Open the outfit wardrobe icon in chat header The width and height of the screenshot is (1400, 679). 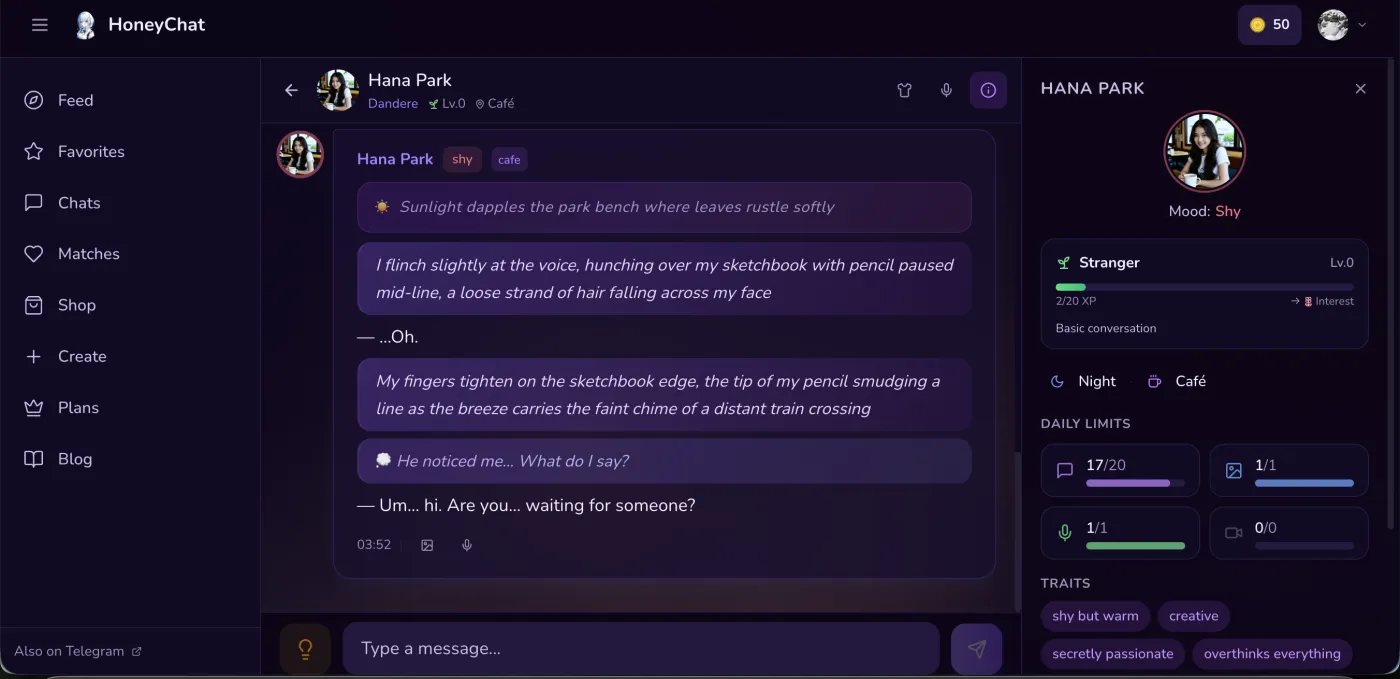[x=903, y=90]
